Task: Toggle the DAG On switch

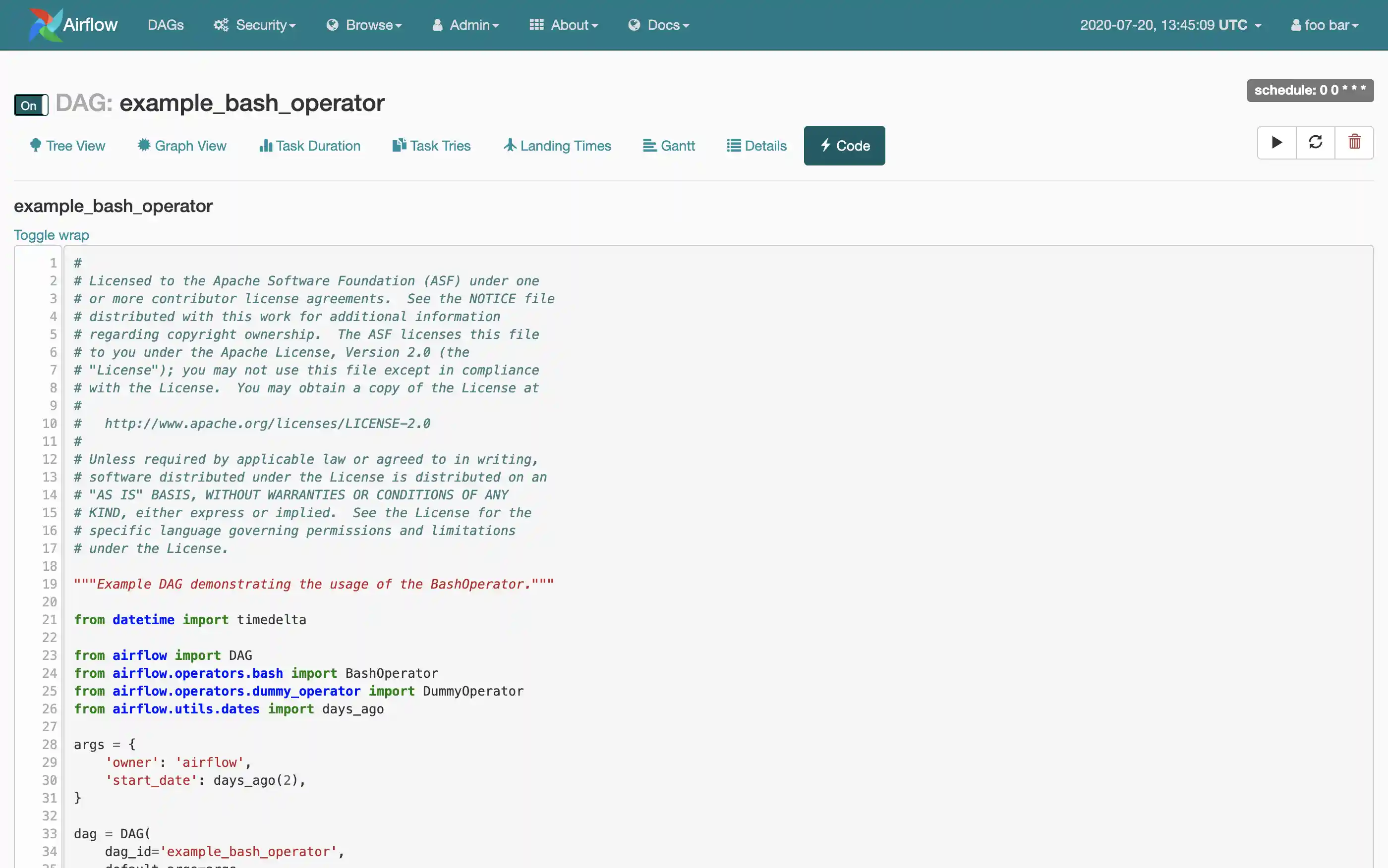Action: (x=31, y=105)
